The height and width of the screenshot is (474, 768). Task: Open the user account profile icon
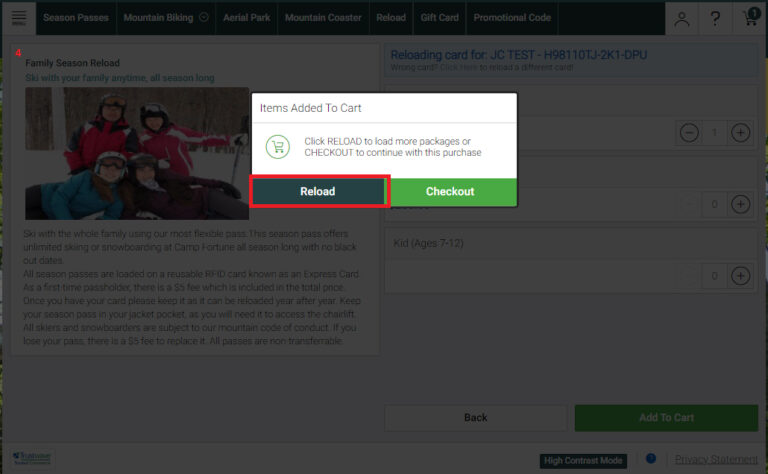pos(682,18)
